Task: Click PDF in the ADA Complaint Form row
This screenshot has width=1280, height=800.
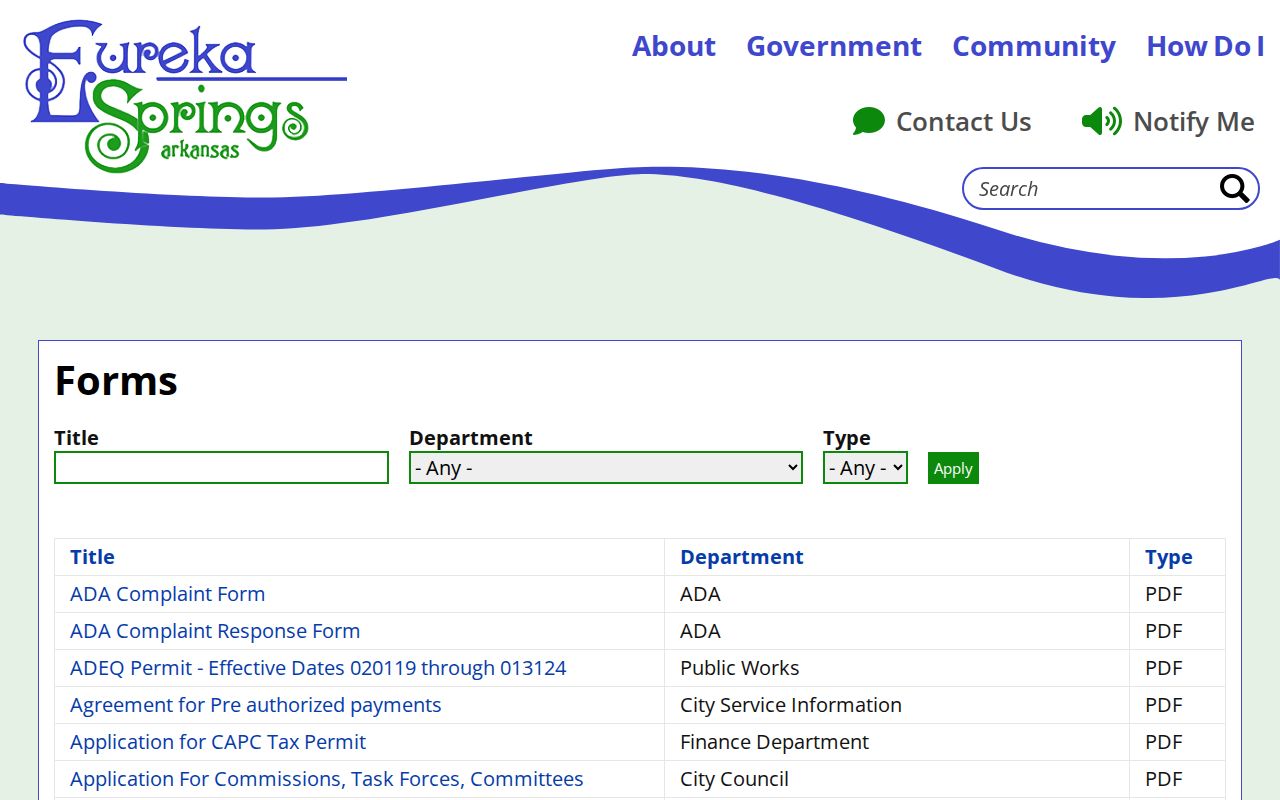Action: [x=1164, y=594]
